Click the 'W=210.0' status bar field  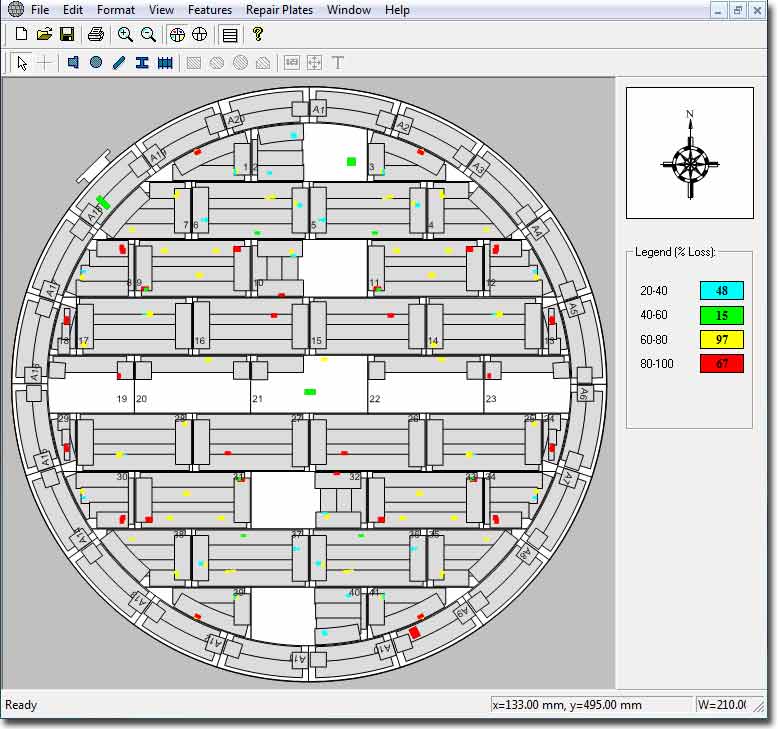click(x=721, y=705)
